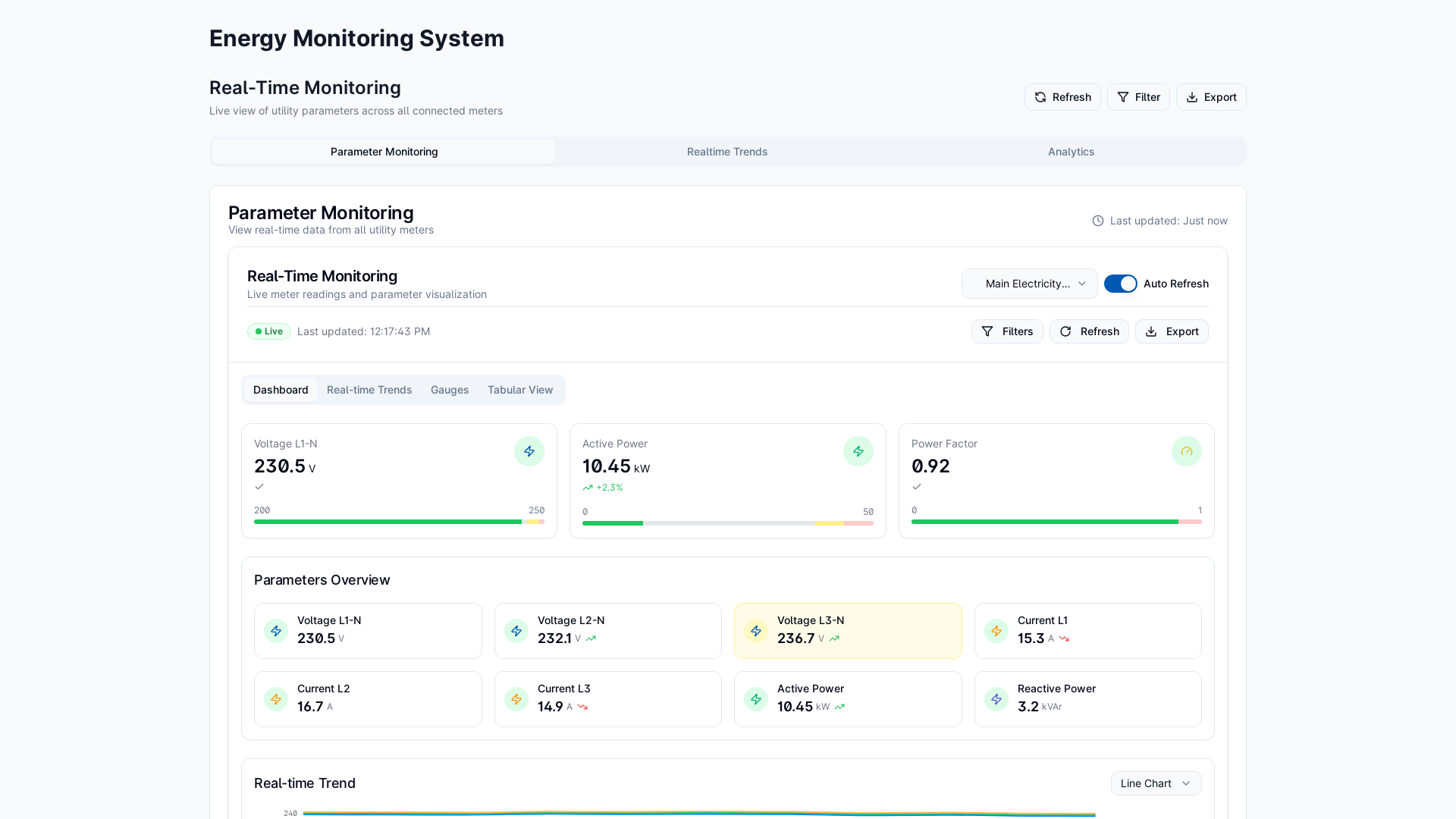1456x819 pixels.
Task: Open the Main Electricity meter dropdown
Action: (x=1029, y=284)
